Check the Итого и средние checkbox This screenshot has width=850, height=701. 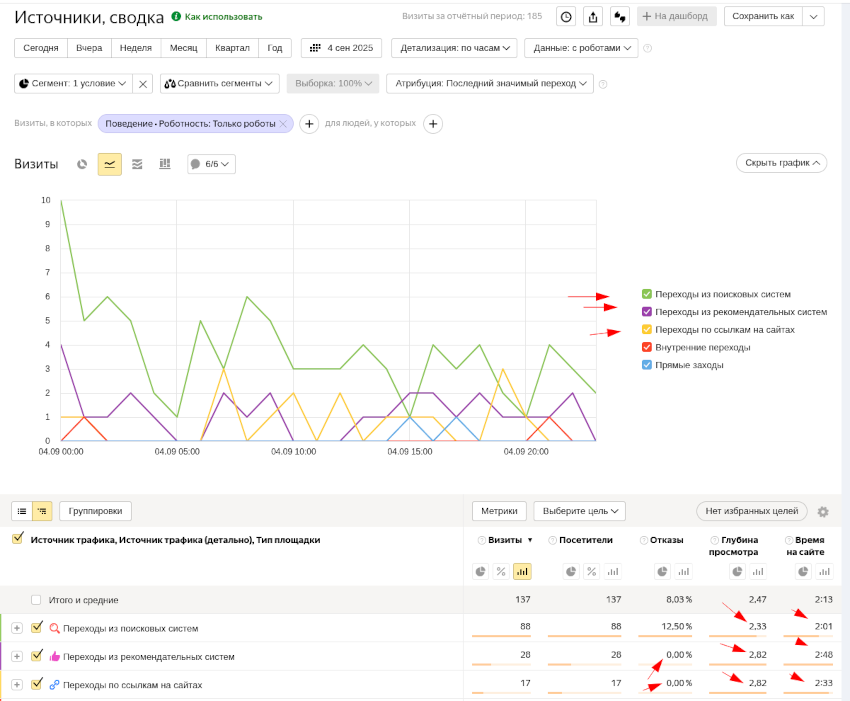pos(36,600)
